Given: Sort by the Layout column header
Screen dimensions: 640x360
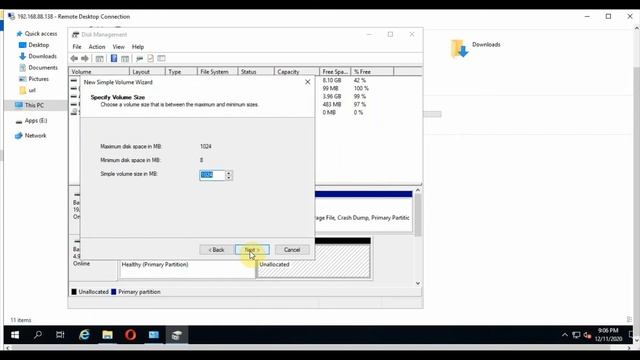Looking at the screenshot, I should coord(147,71).
